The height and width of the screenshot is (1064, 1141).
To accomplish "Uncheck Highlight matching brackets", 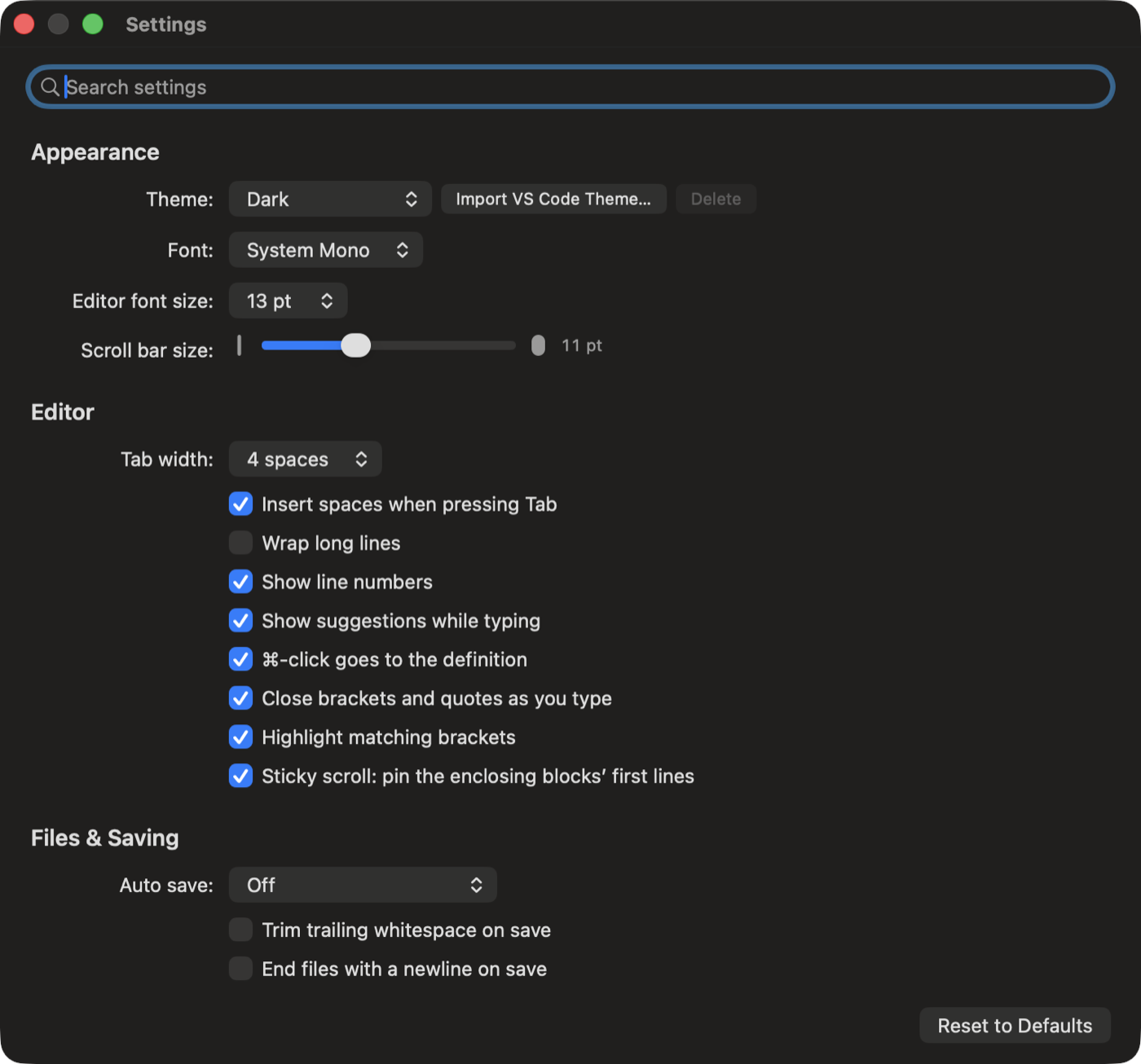I will [x=240, y=737].
